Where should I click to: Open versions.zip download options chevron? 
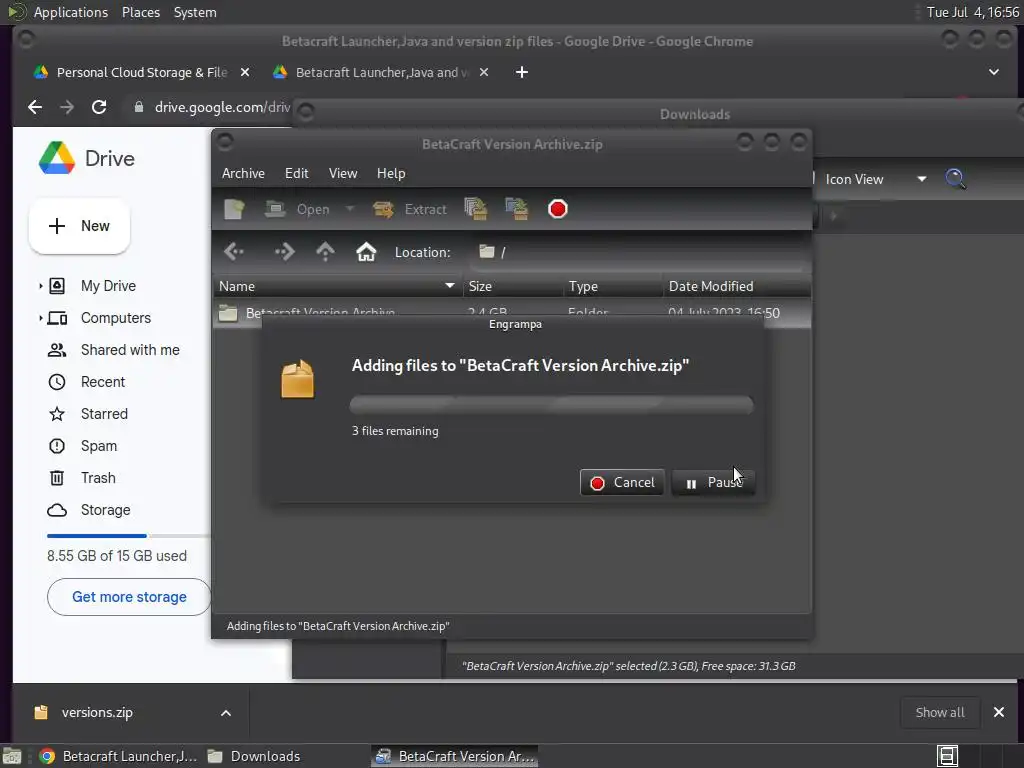[x=226, y=713]
